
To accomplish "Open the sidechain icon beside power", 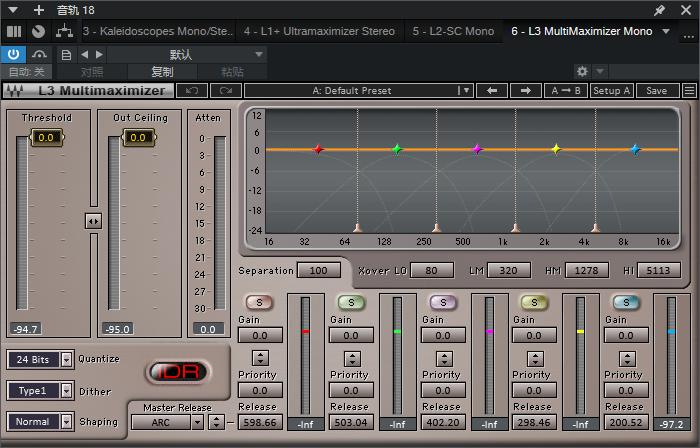I will (39, 55).
